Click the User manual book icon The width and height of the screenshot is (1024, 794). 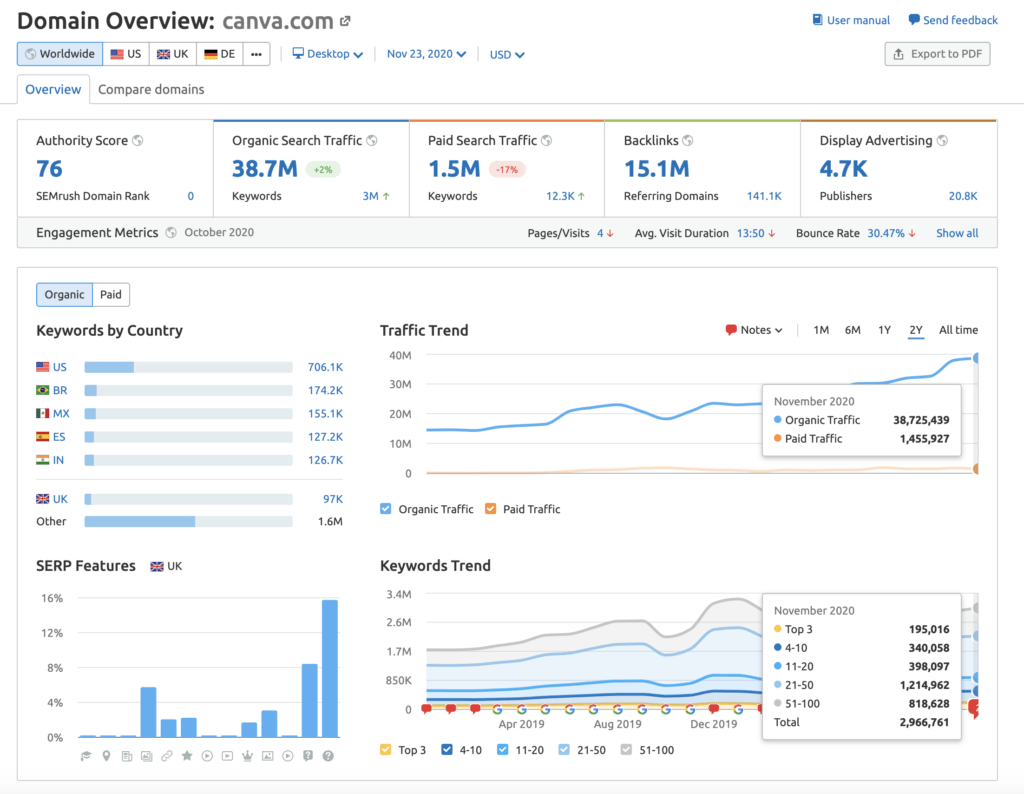[817, 20]
